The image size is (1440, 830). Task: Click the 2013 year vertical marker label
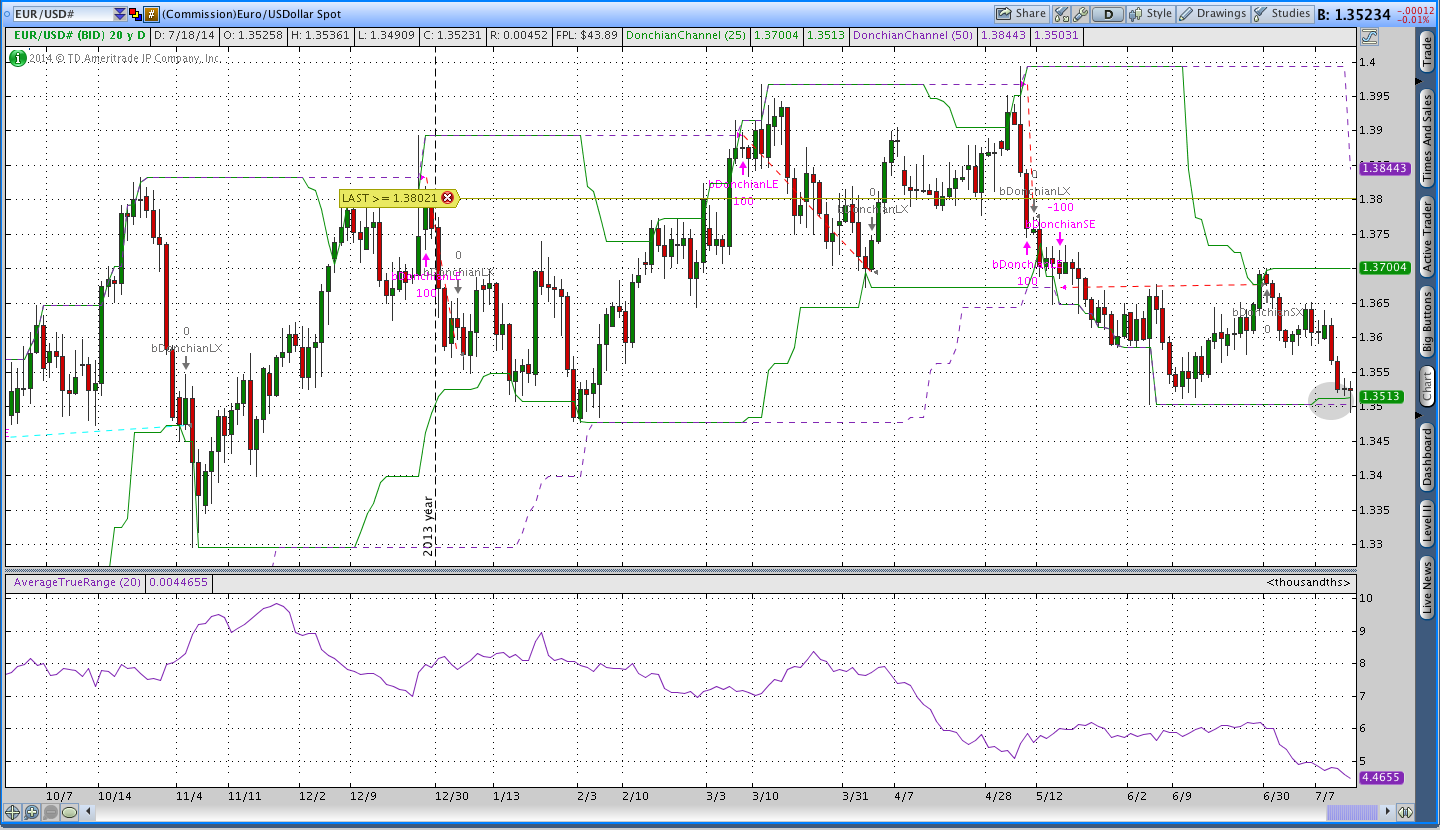point(429,526)
